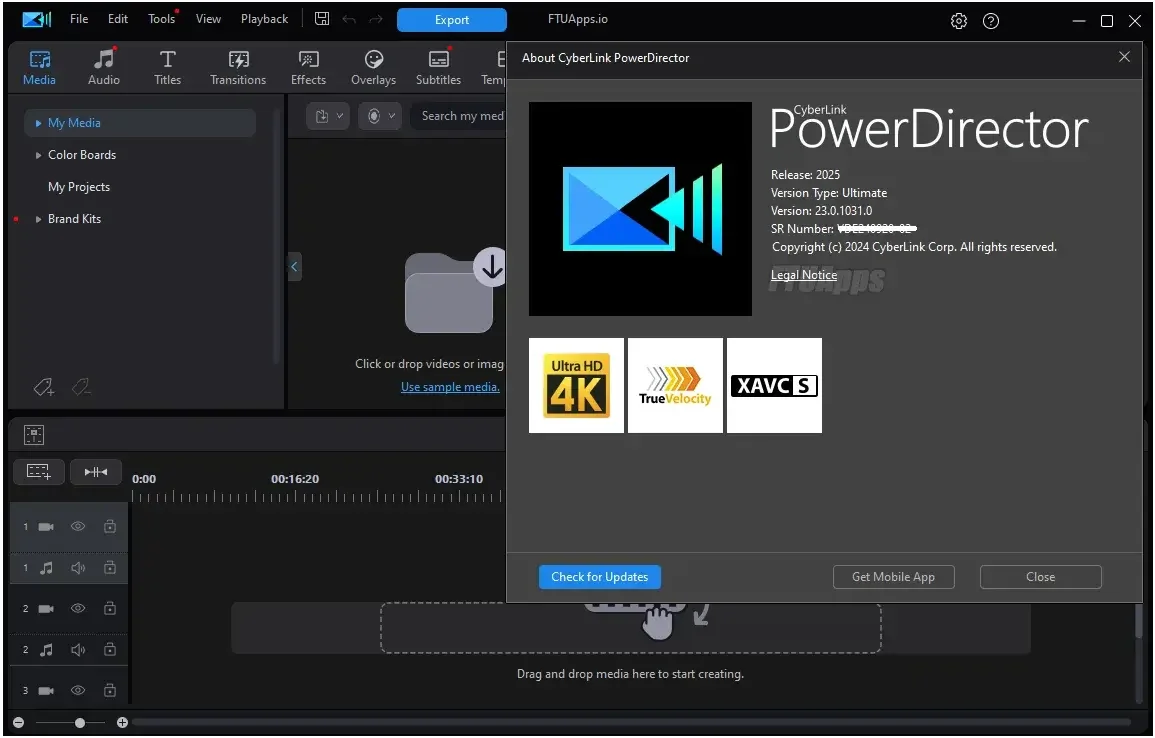This screenshot has height=738, width=1155.
Task: Open preferences via the gear icon
Action: (958, 21)
